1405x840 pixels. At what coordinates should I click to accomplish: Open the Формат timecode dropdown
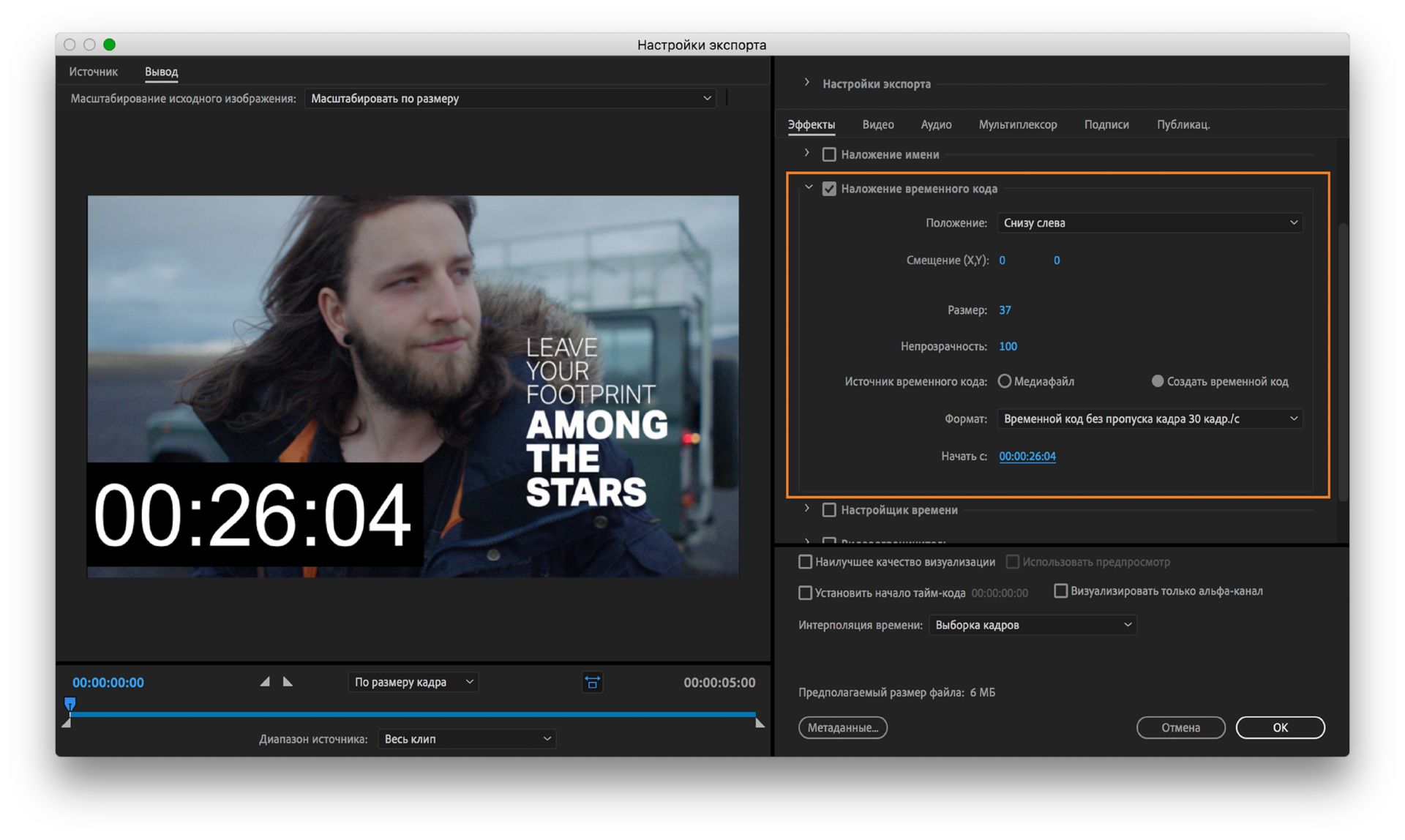(x=1149, y=419)
